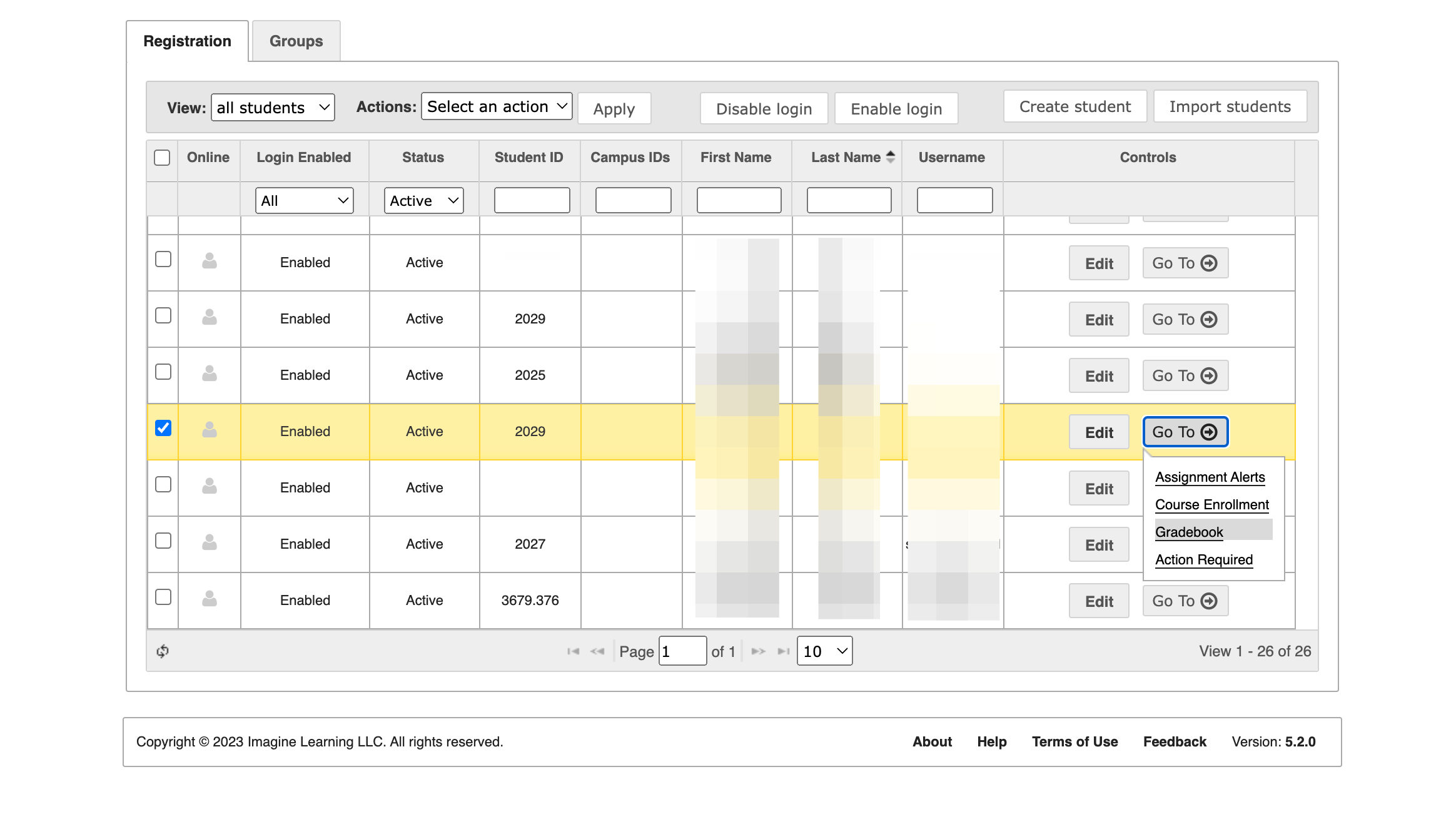Click the Create student button
Screen dimensions: 1456x819
[x=1075, y=106]
